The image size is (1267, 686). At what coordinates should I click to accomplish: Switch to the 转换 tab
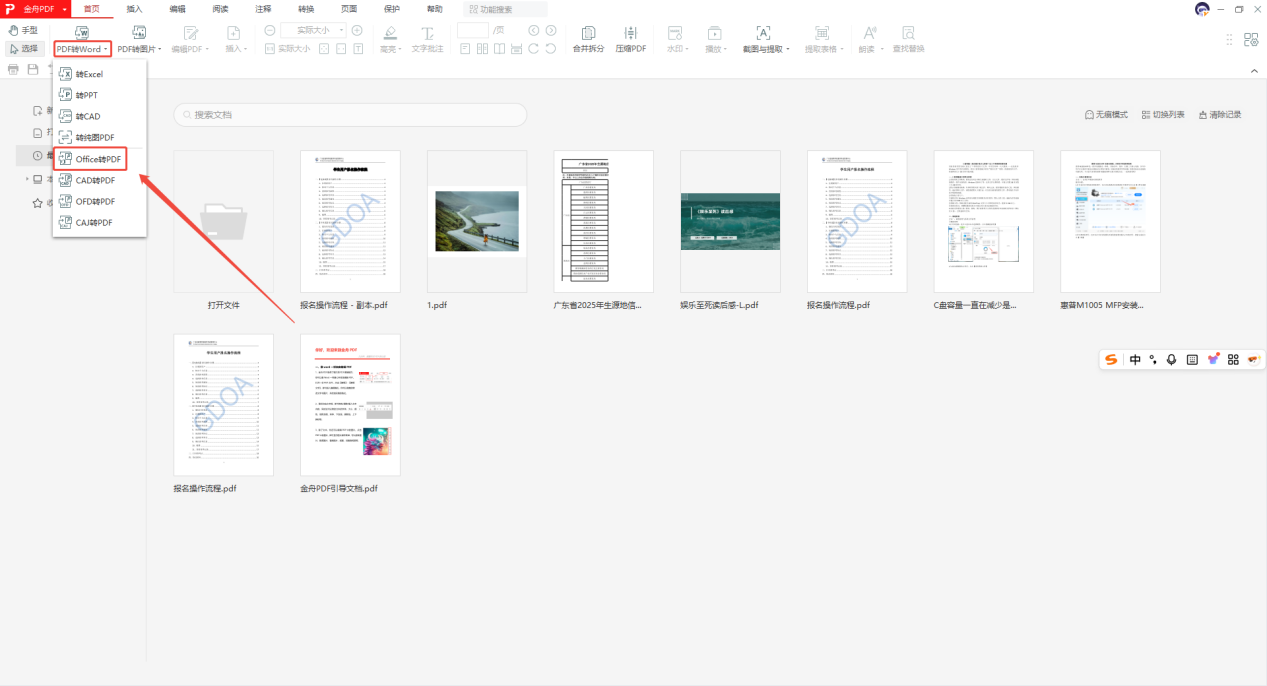click(306, 9)
